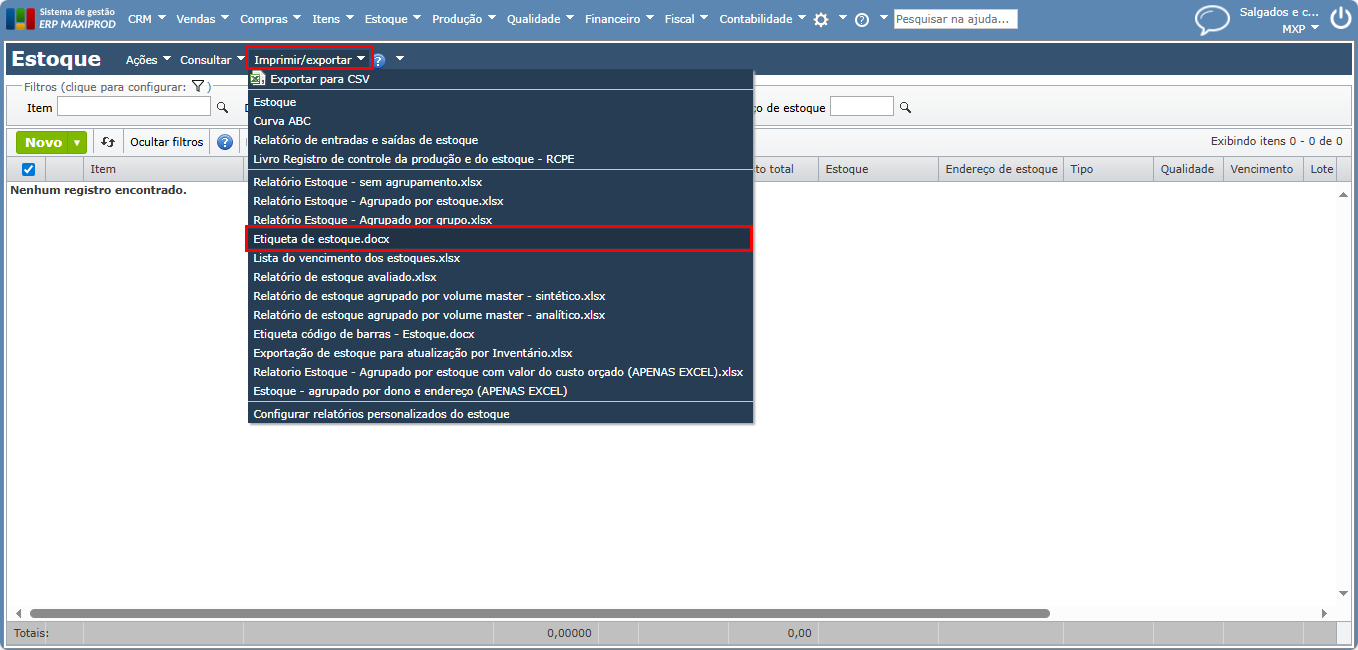The height and width of the screenshot is (650, 1358).
Task: Expand the Vendas menu
Action: 202,19
